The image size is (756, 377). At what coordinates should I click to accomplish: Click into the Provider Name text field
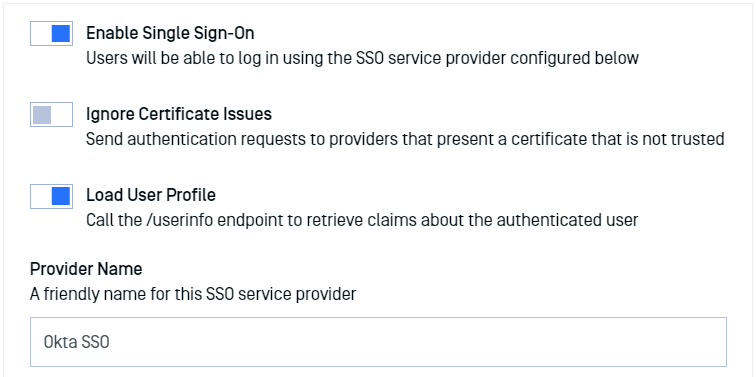click(x=378, y=342)
